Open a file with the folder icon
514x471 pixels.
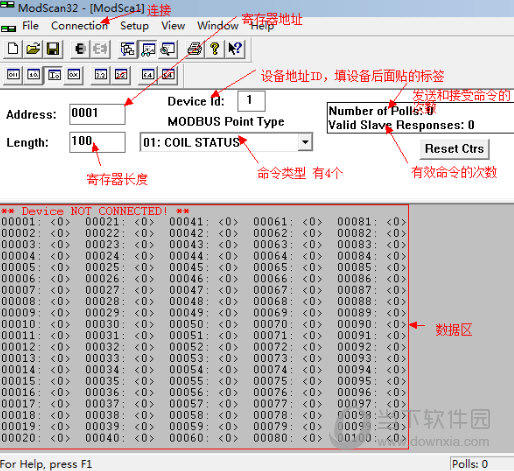pyautogui.click(x=33, y=49)
